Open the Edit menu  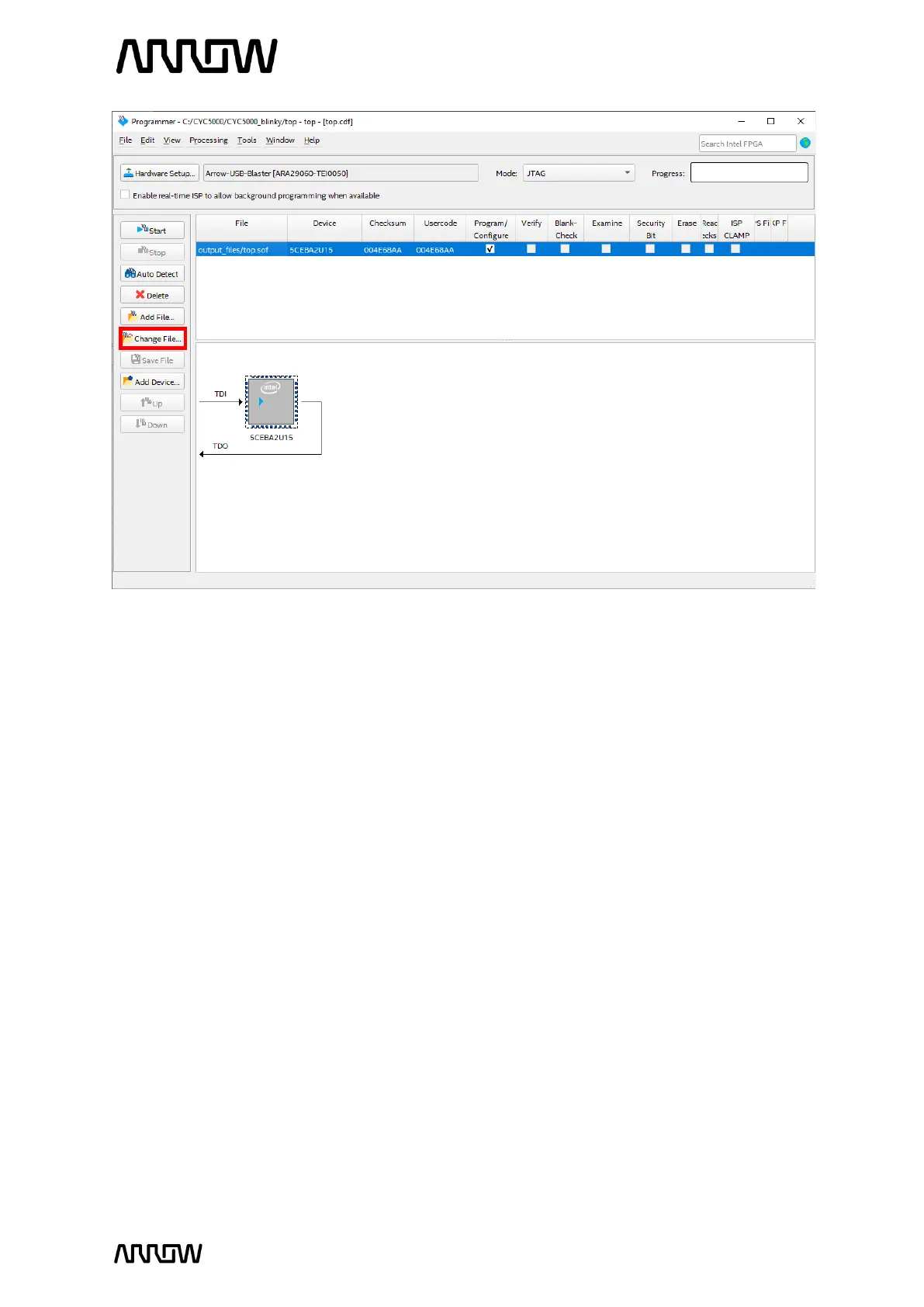click(x=147, y=140)
